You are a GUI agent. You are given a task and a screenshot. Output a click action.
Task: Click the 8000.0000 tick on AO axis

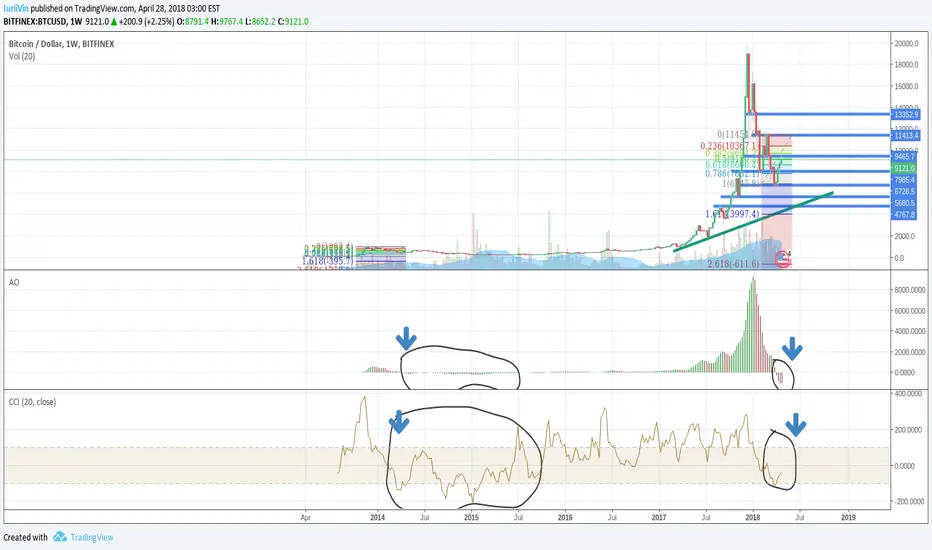click(908, 290)
